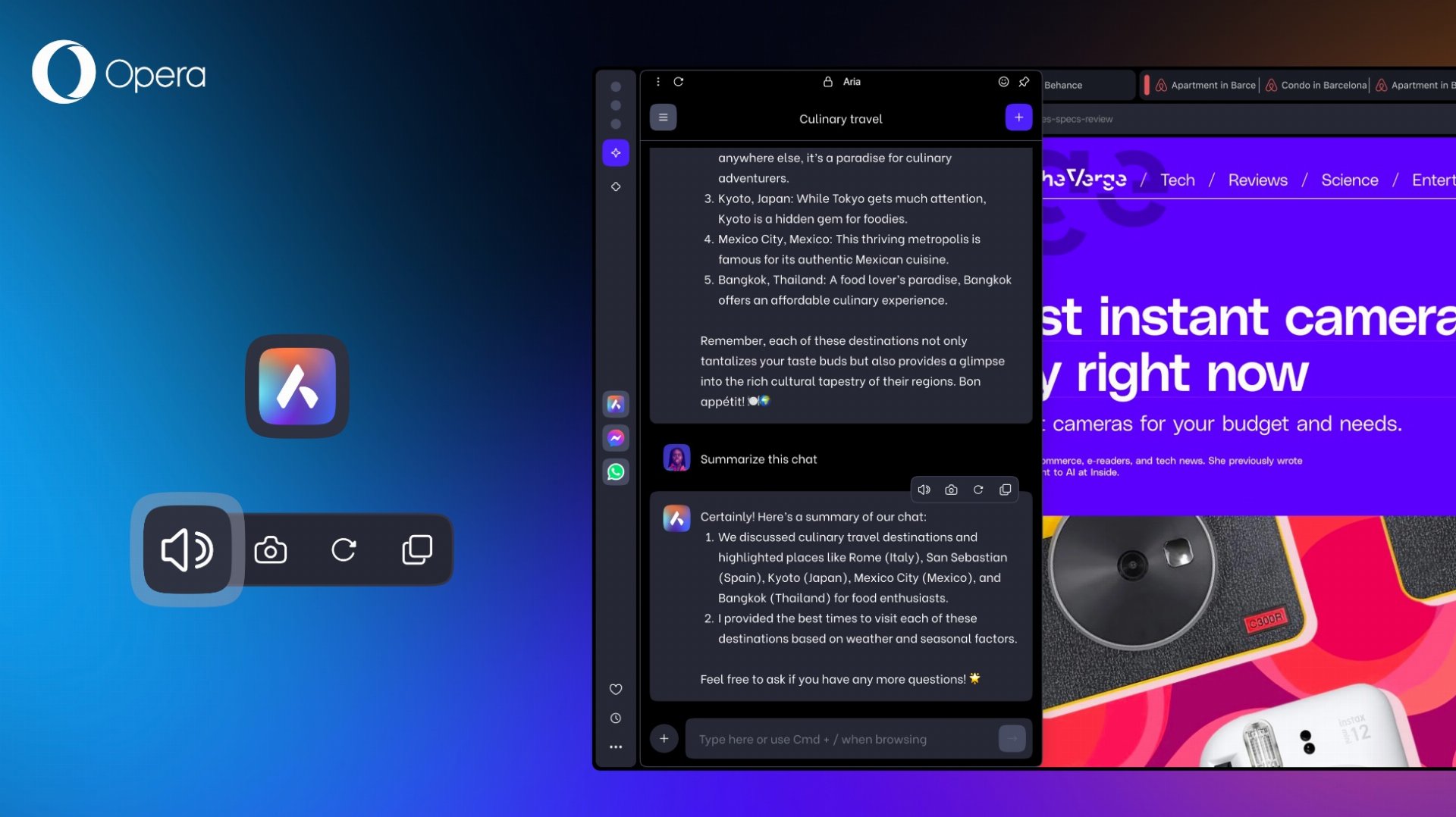Open sidebar more options ellipsis
This screenshot has height=817, width=1456.
click(616, 747)
